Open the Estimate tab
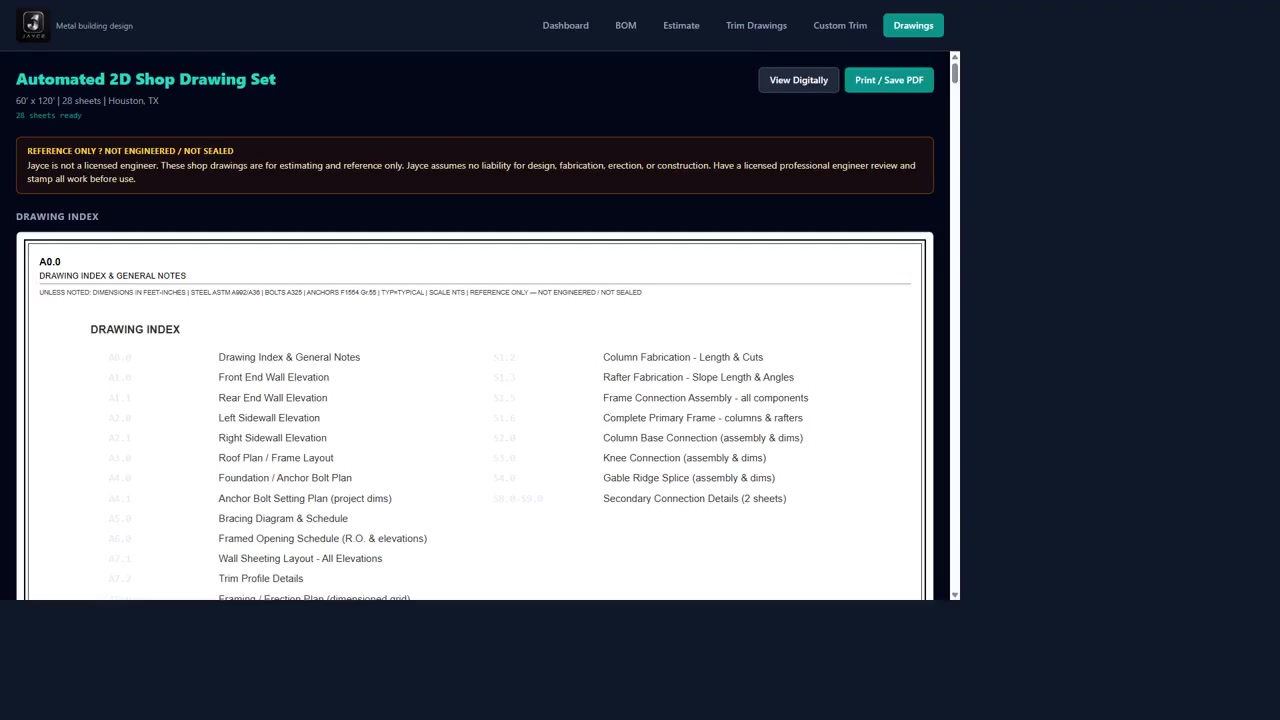The image size is (1280, 720). [x=681, y=25]
